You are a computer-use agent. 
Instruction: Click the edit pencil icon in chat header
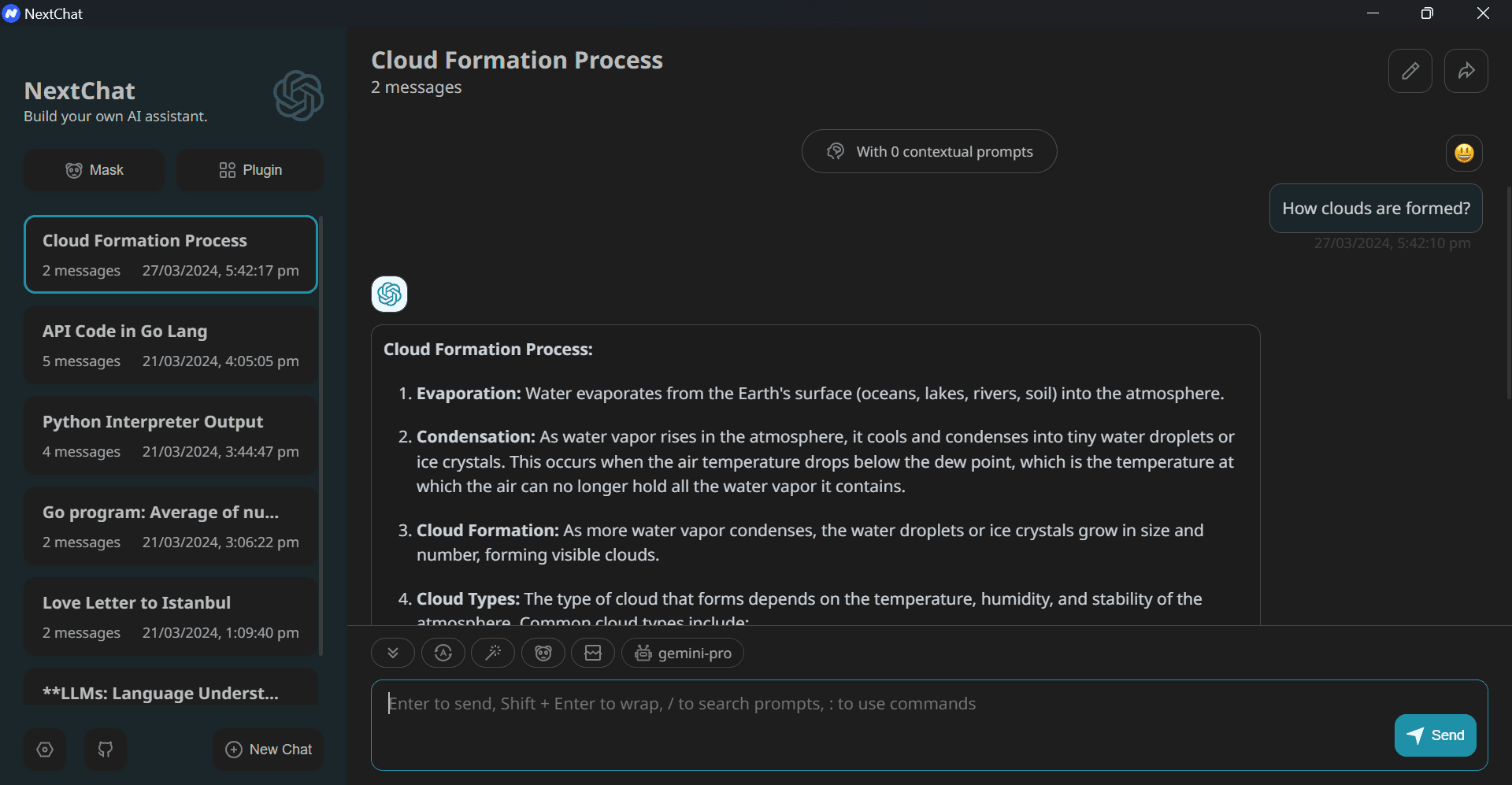(1410, 71)
